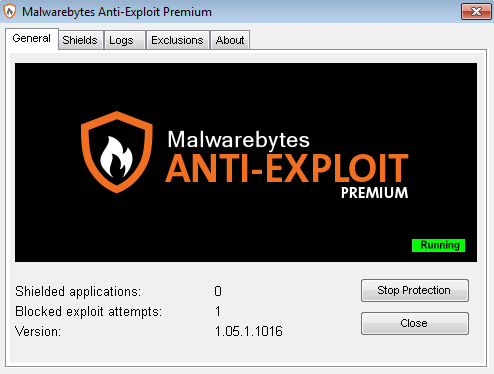494x374 pixels.
Task: Click the Blocked exploit attempts label
Action: click(88, 312)
